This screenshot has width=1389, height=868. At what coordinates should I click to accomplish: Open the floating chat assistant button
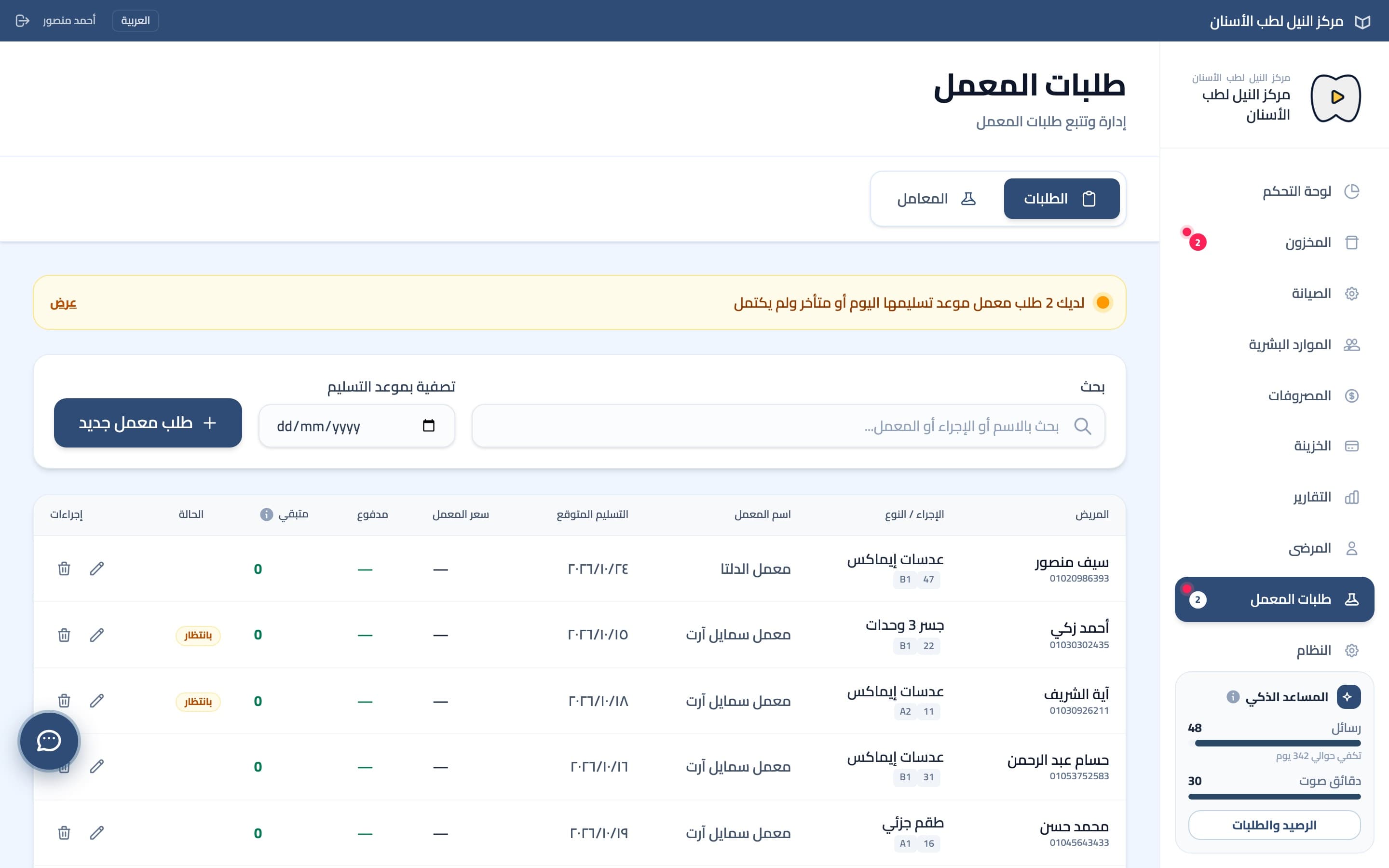pyautogui.click(x=49, y=741)
